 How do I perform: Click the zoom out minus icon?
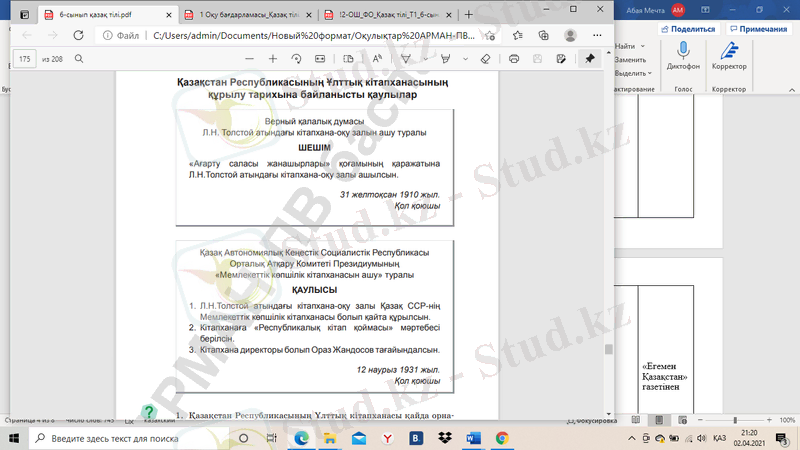coord(248,59)
